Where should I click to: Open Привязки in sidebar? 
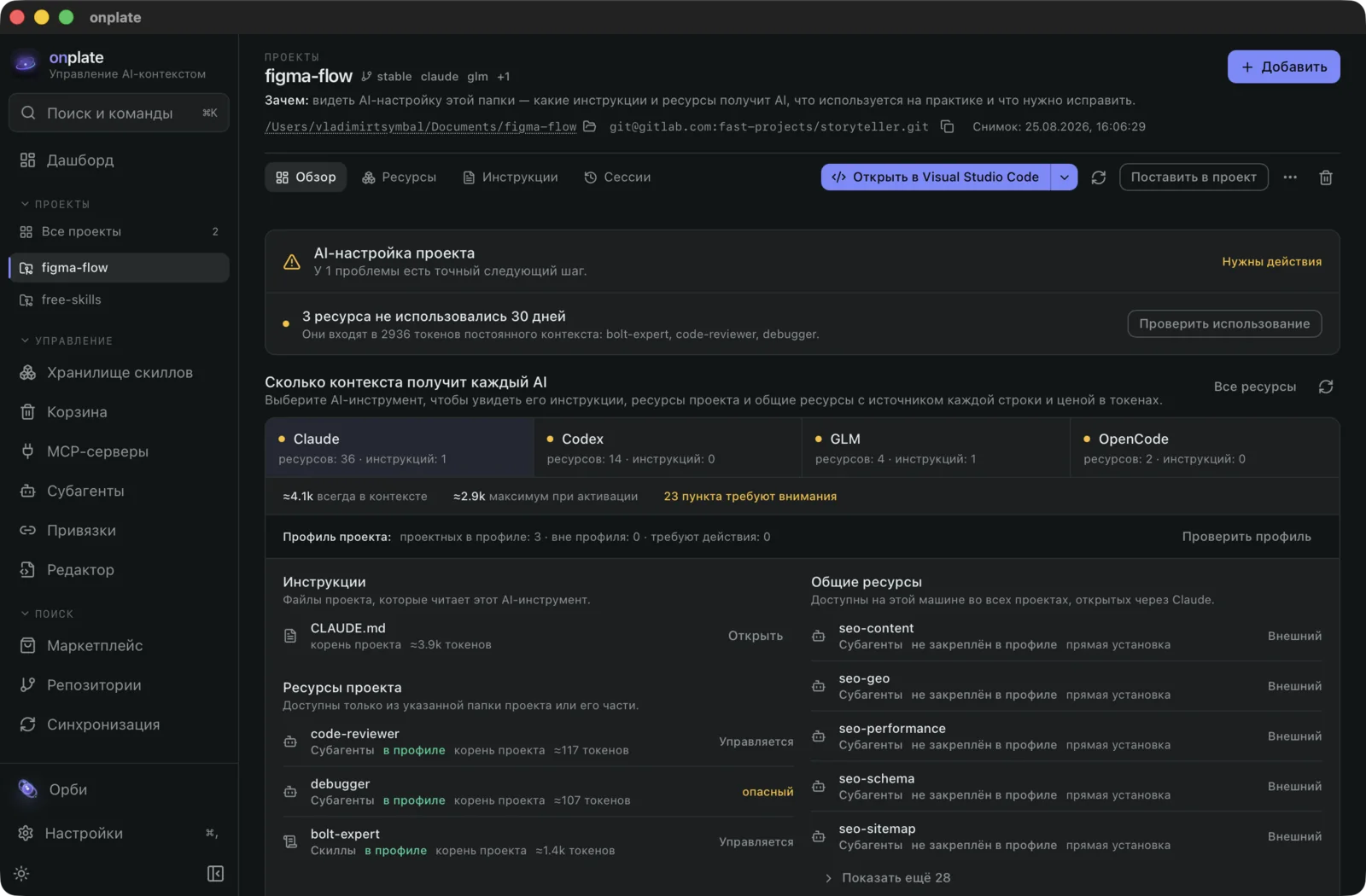pos(119,530)
